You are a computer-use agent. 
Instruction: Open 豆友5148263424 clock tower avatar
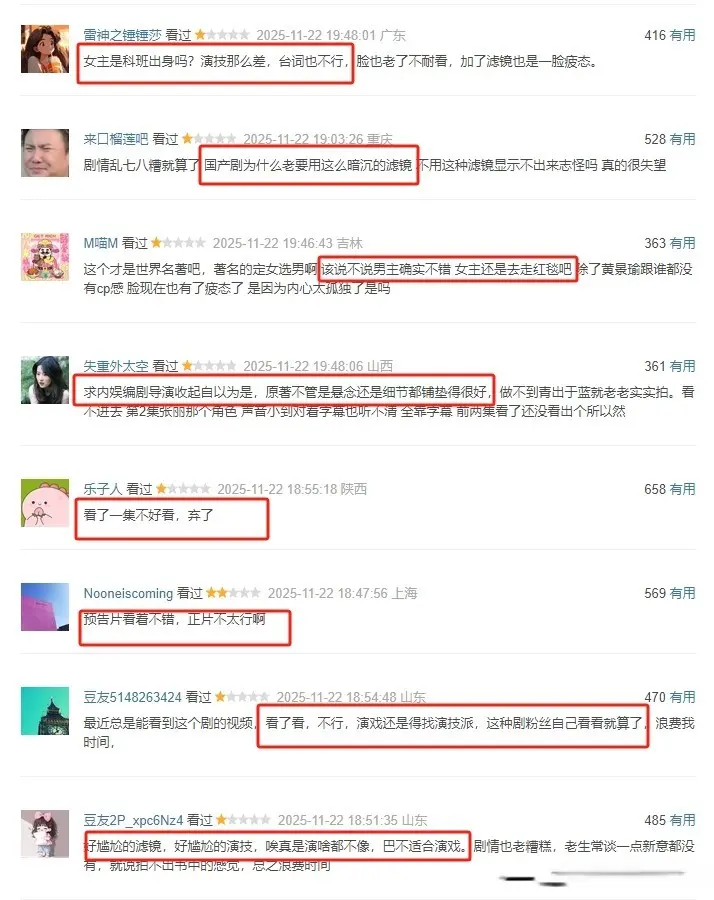coord(45,711)
